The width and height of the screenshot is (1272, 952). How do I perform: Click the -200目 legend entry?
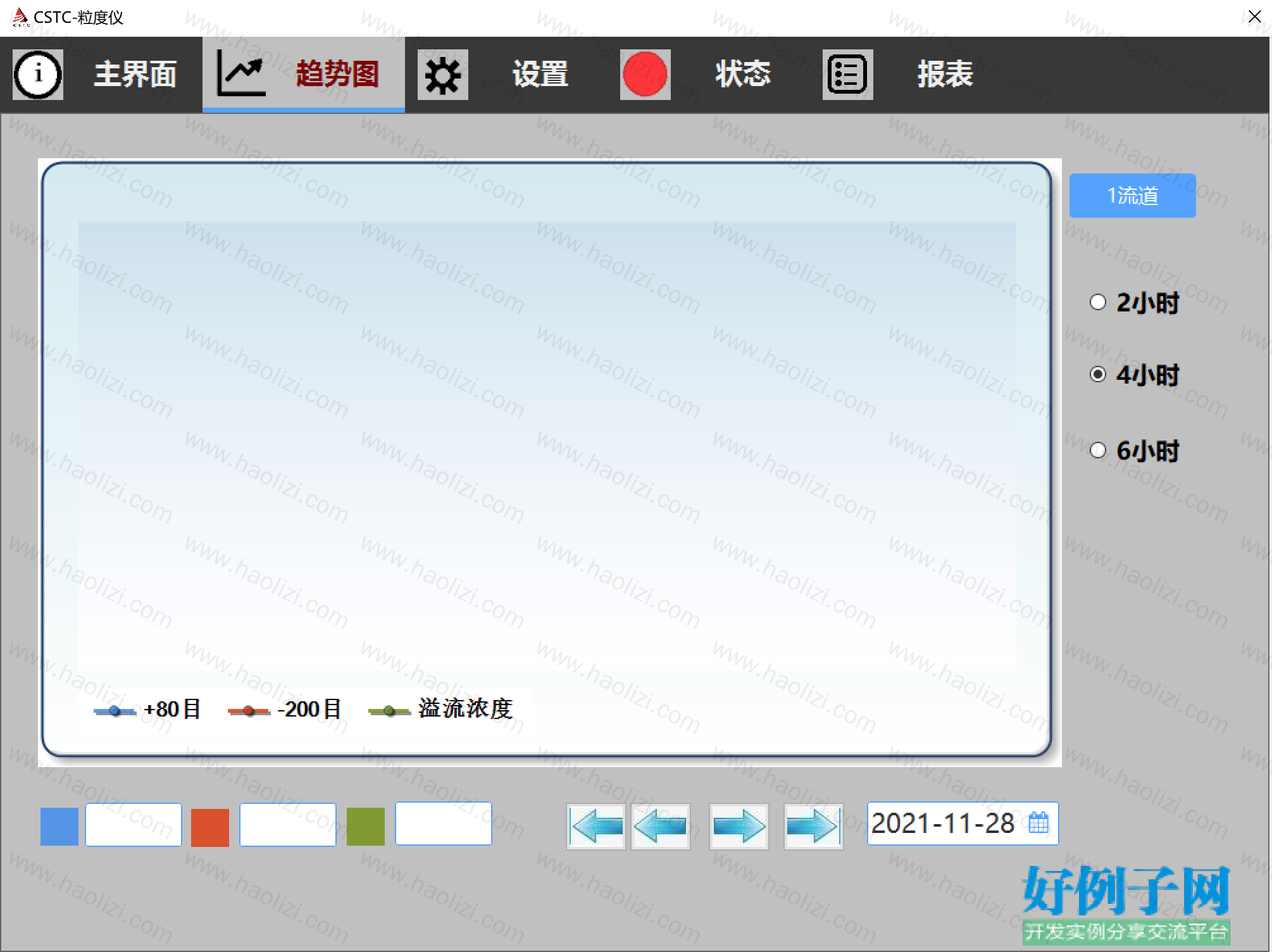[285, 710]
